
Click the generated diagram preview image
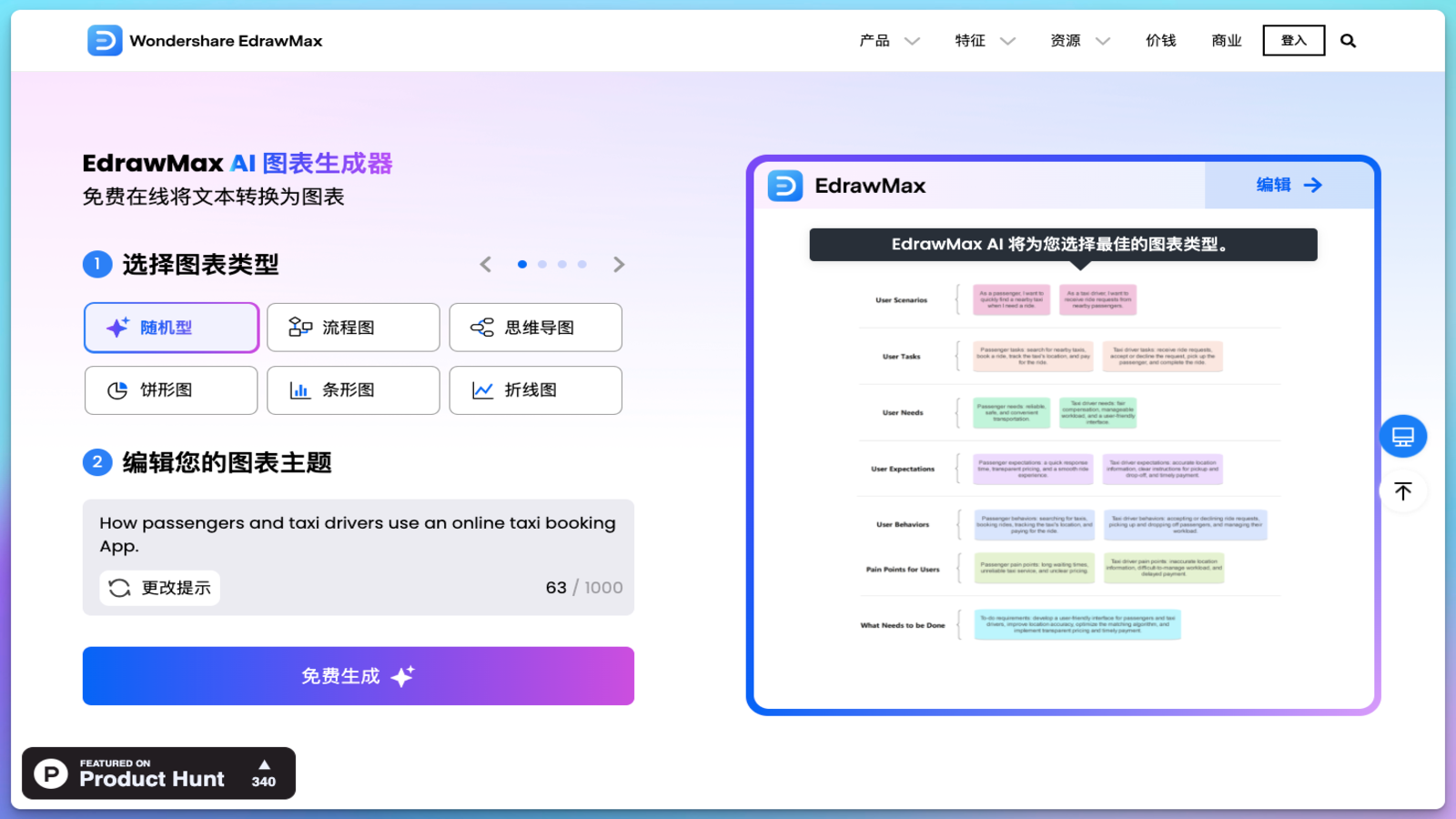(1064, 461)
